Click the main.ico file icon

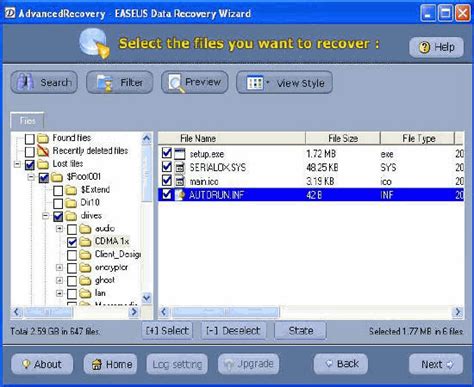click(180, 181)
